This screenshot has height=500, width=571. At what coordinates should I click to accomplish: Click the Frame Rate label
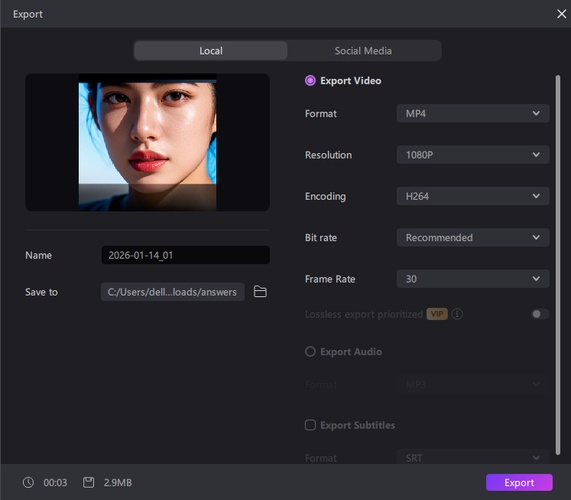(x=330, y=279)
